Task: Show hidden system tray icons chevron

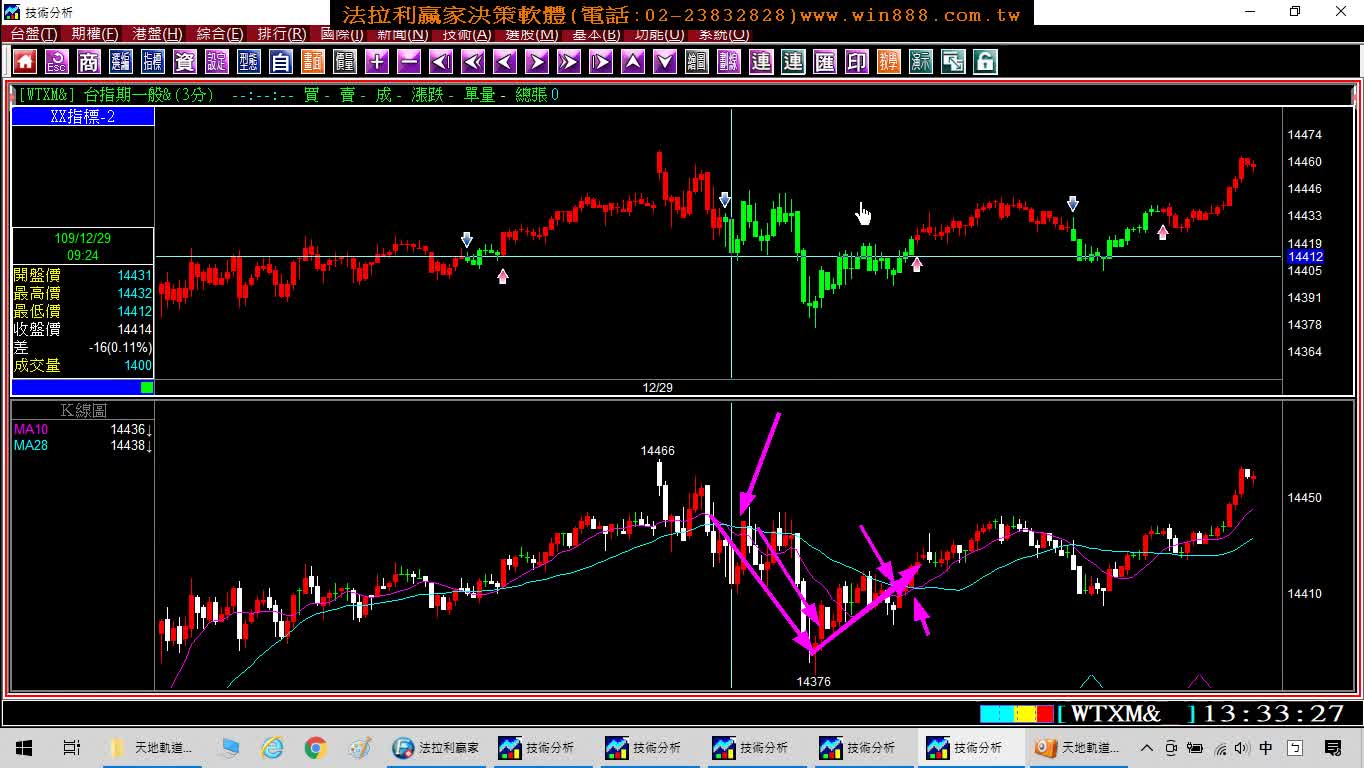Action: pos(1146,748)
